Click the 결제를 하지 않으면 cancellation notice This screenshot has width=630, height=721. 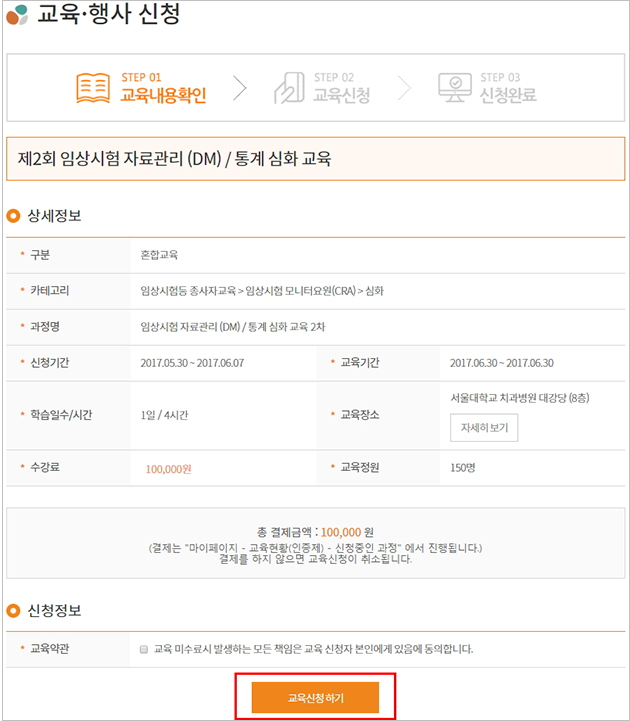click(x=315, y=559)
